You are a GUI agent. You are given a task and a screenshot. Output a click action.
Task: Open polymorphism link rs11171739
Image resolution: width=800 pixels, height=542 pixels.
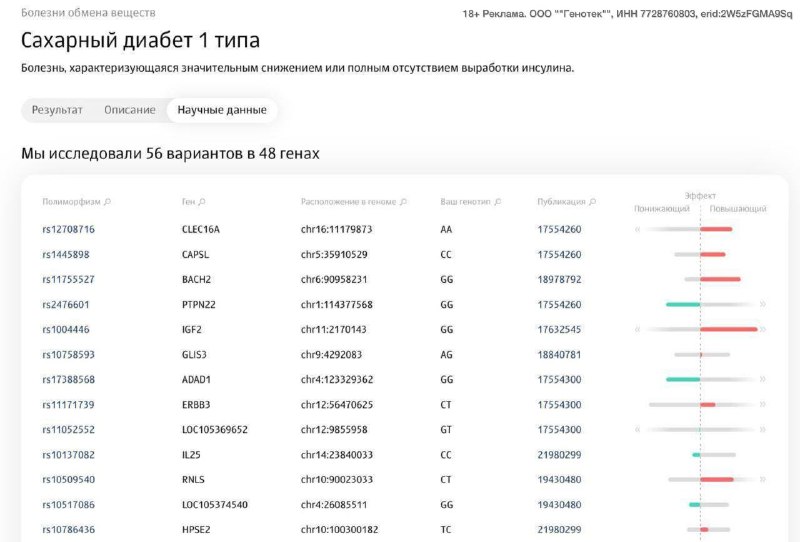coord(68,405)
